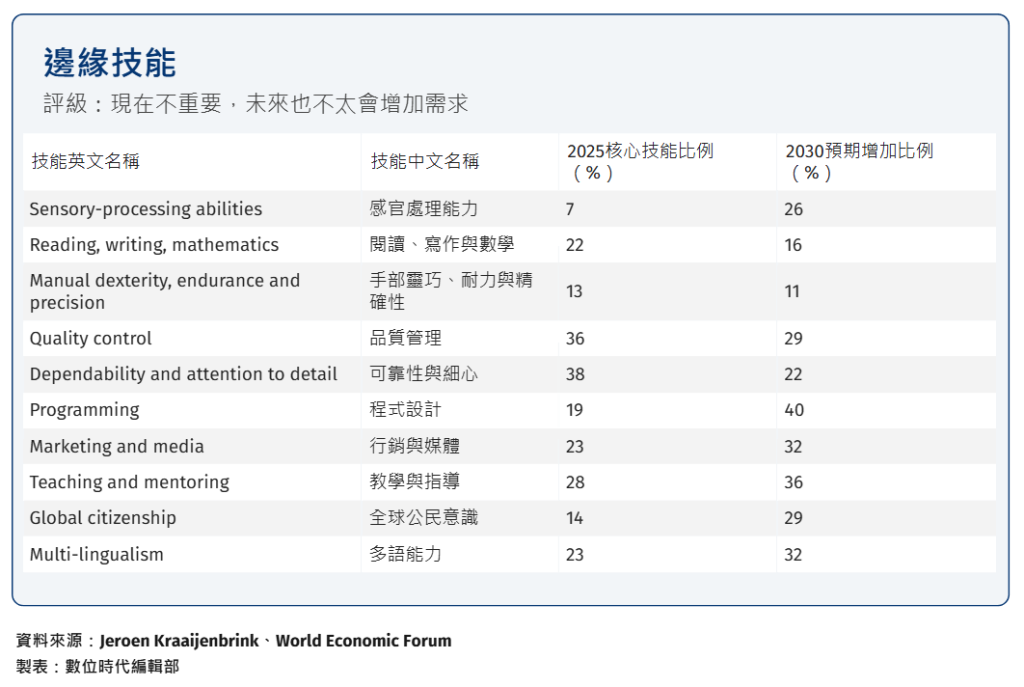
Task: Click the source credit World Economic Forum
Action: click(x=363, y=641)
